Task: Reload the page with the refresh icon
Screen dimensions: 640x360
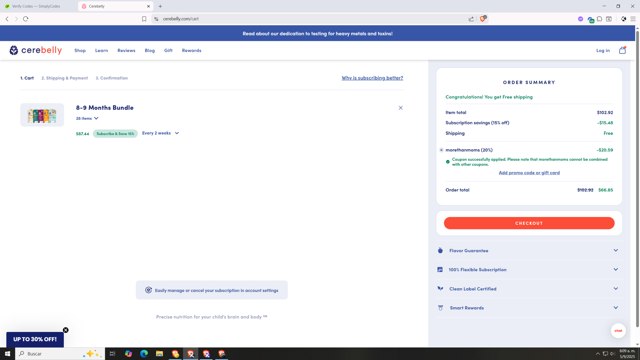Action: pyautogui.click(x=26, y=19)
